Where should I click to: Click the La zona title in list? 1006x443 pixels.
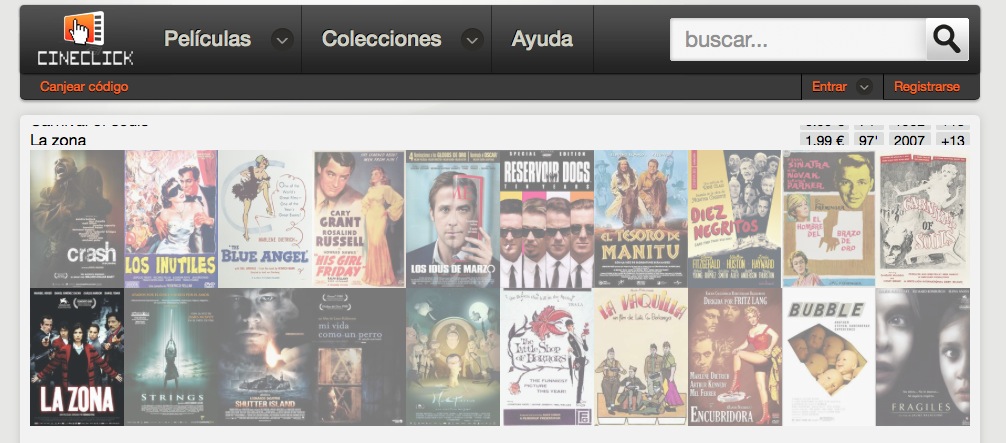(58, 140)
